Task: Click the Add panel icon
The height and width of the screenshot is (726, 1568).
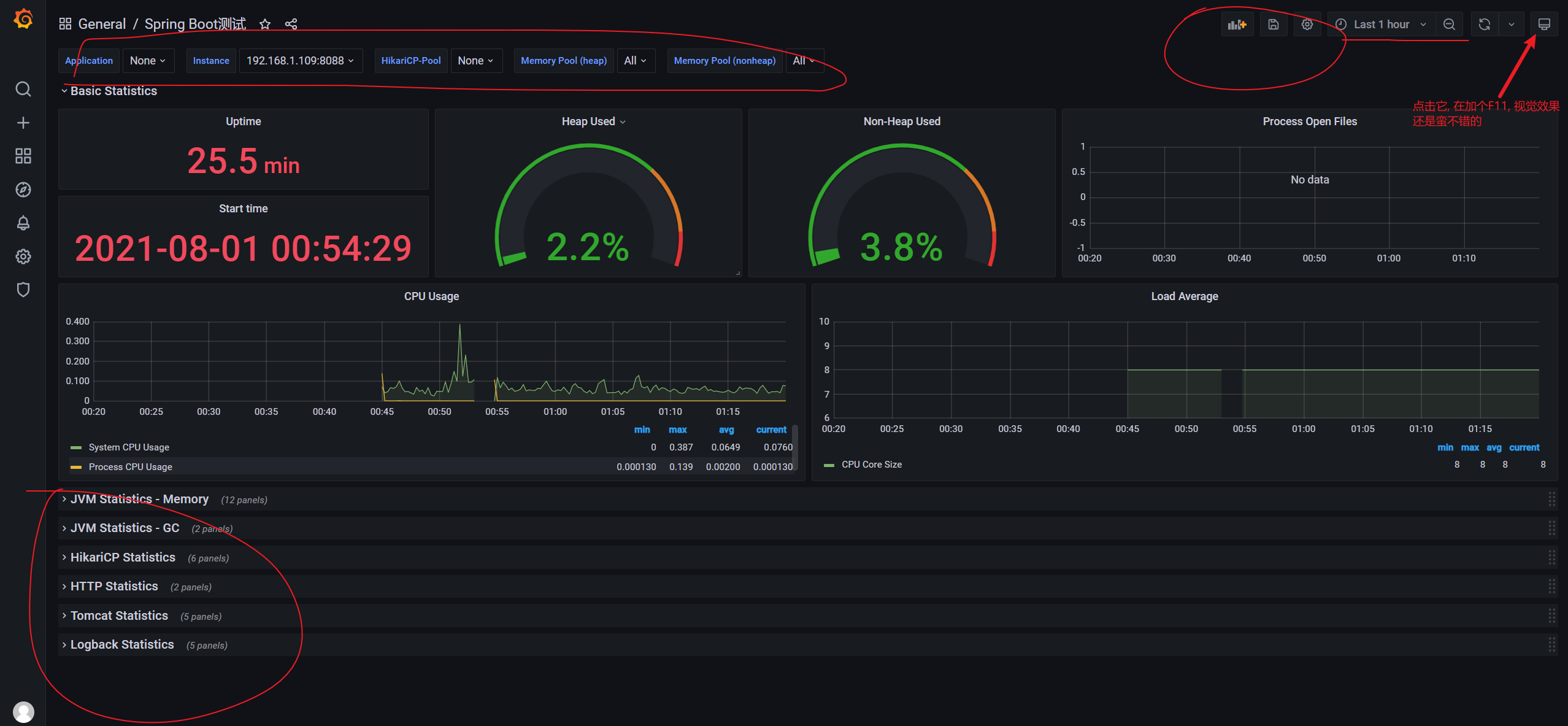Action: coord(1237,24)
